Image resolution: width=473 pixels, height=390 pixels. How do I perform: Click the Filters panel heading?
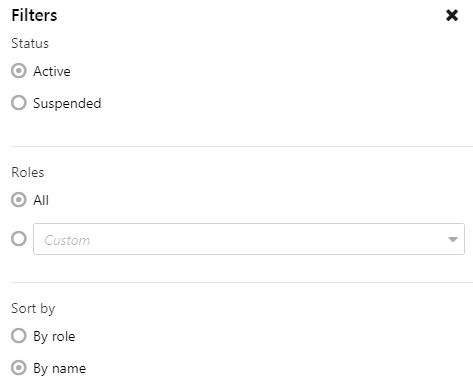[x=34, y=15]
